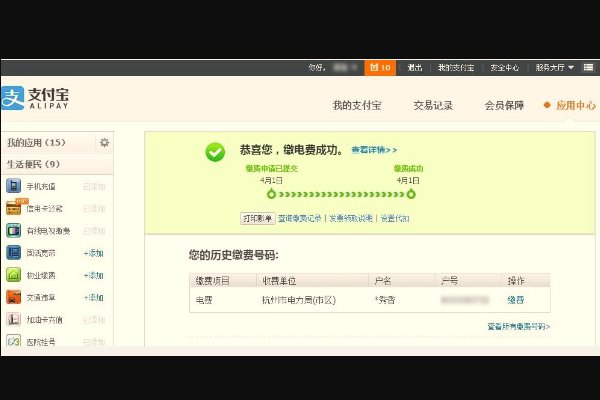Viewport: 600px width, 400px height.
Task: Click the orange 10 points badge
Action: point(380,68)
